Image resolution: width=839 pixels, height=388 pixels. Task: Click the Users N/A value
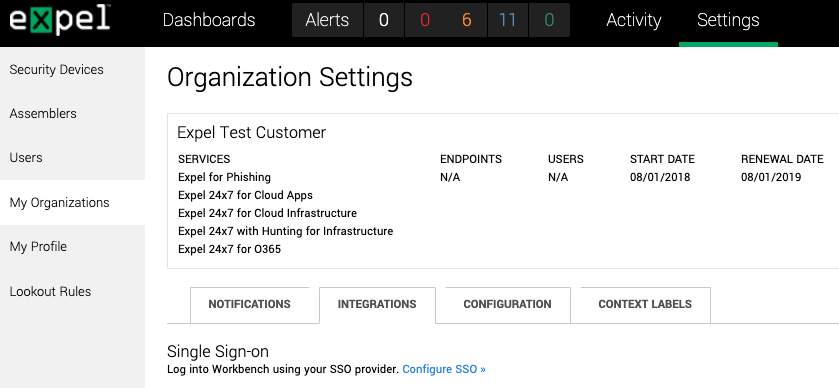558,177
